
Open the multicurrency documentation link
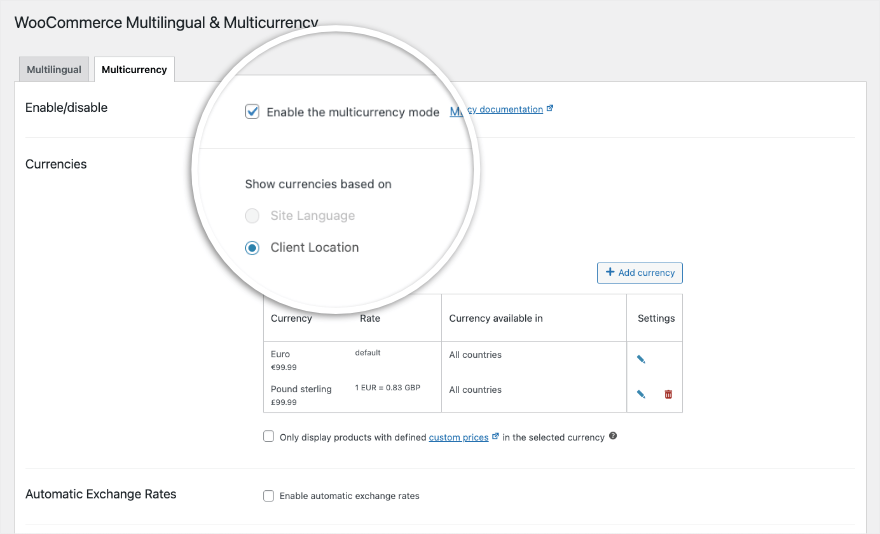[x=497, y=109]
